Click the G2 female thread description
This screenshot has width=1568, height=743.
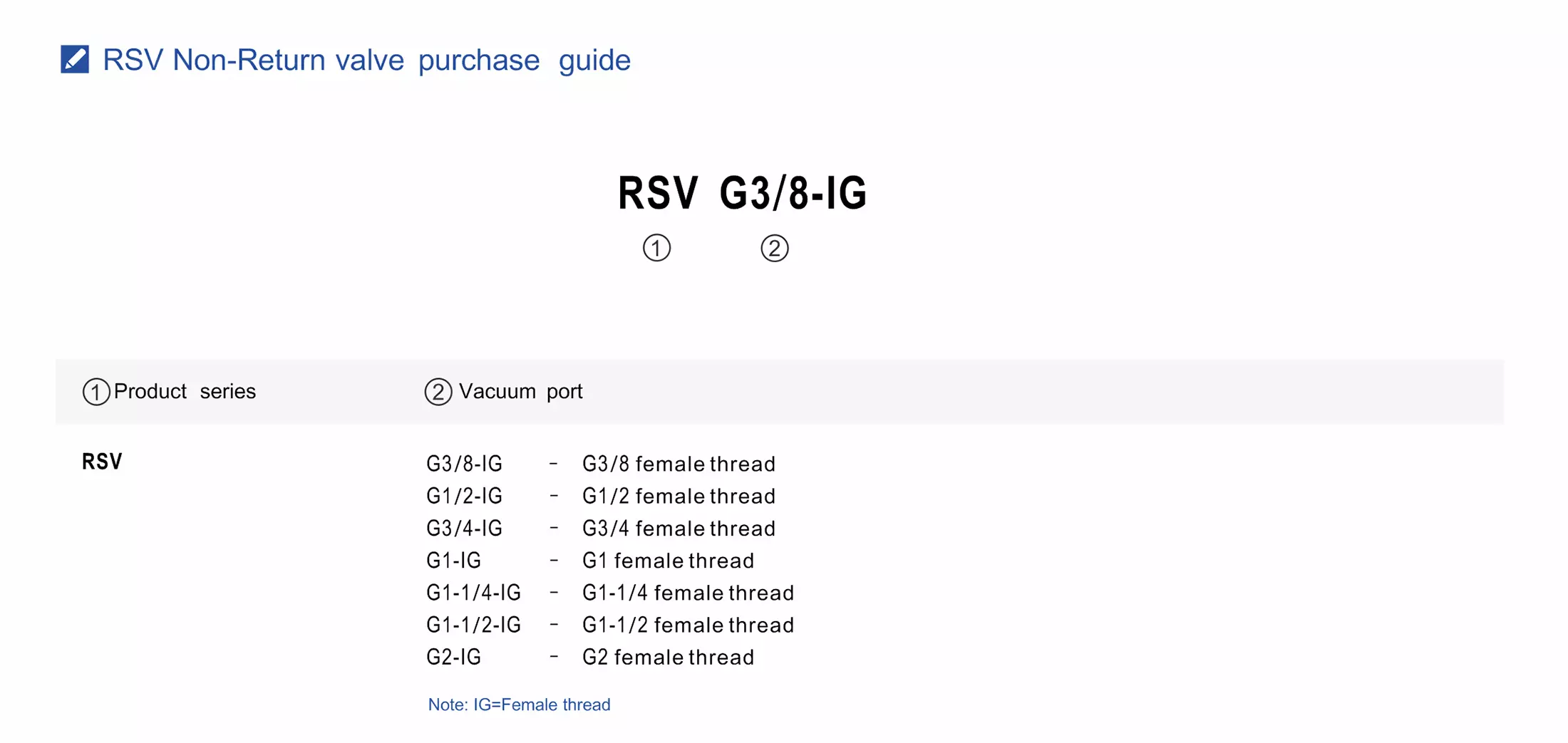point(668,657)
